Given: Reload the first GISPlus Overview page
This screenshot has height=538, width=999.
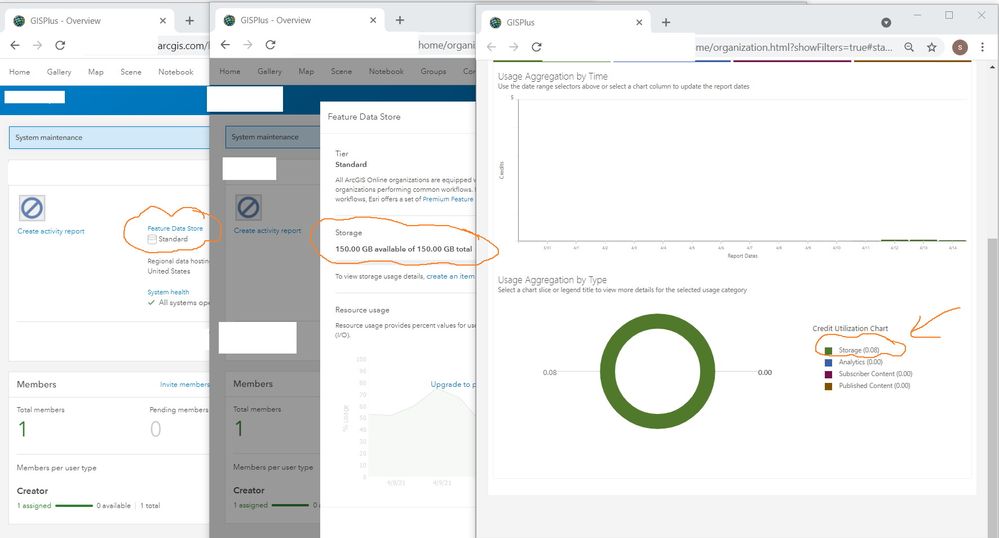Looking at the screenshot, I should [x=60, y=45].
